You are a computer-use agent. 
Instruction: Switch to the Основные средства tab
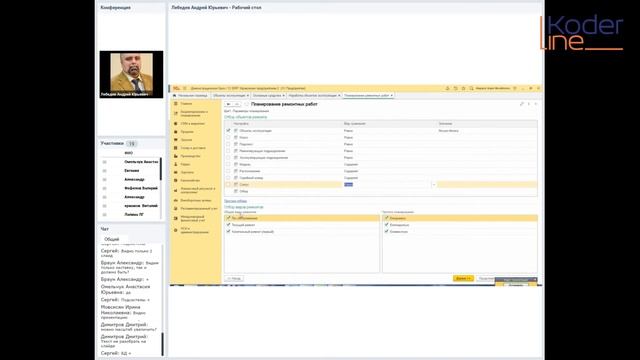pos(267,96)
